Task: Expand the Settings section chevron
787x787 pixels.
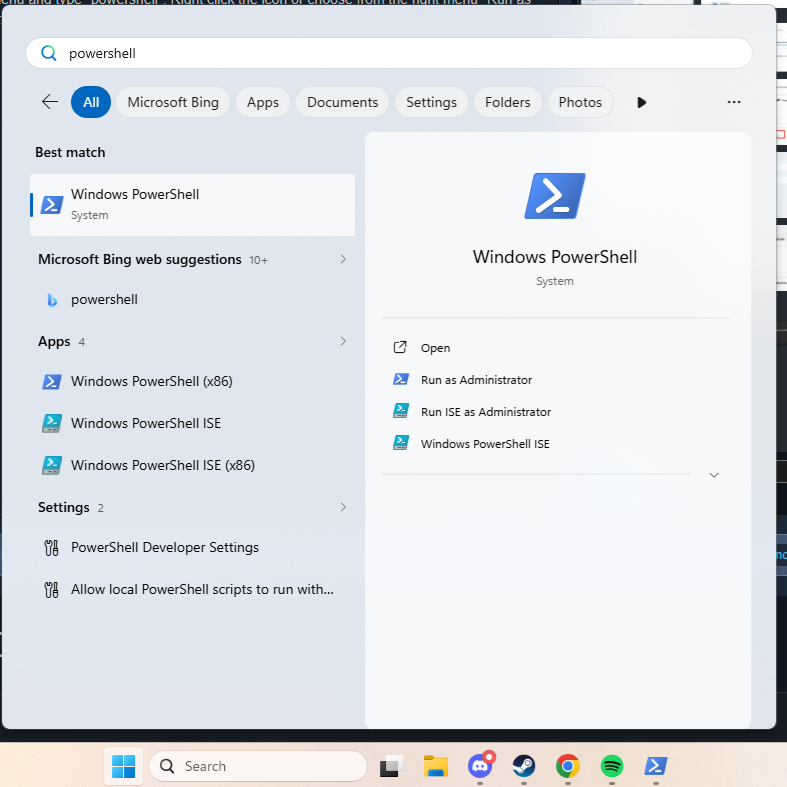Action: tap(343, 507)
